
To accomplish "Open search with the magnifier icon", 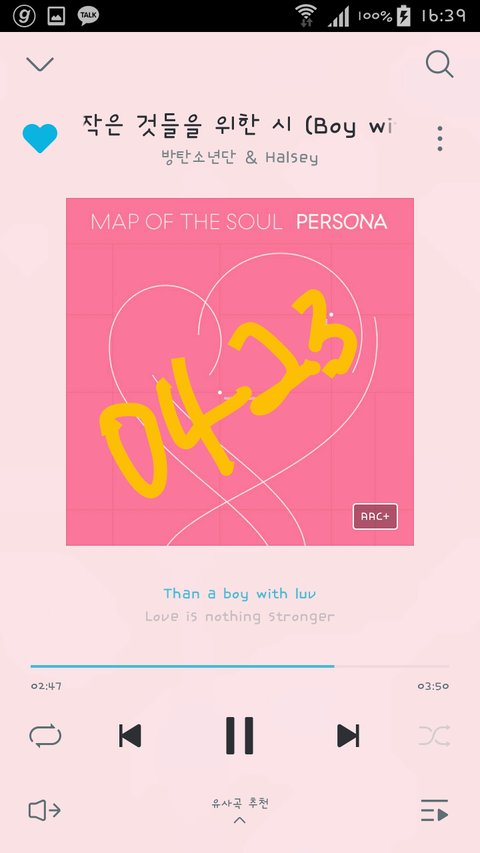I will tap(439, 64).
